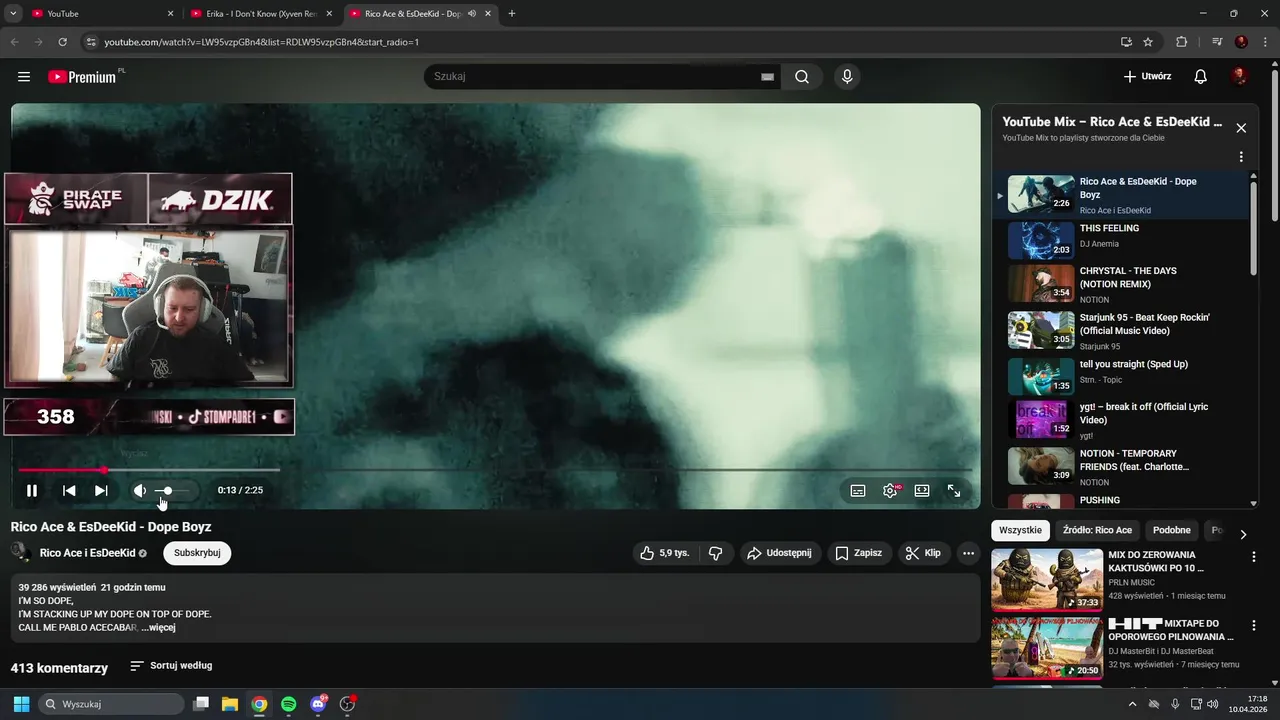Open Spotify from the taskbar

(288, 704)
